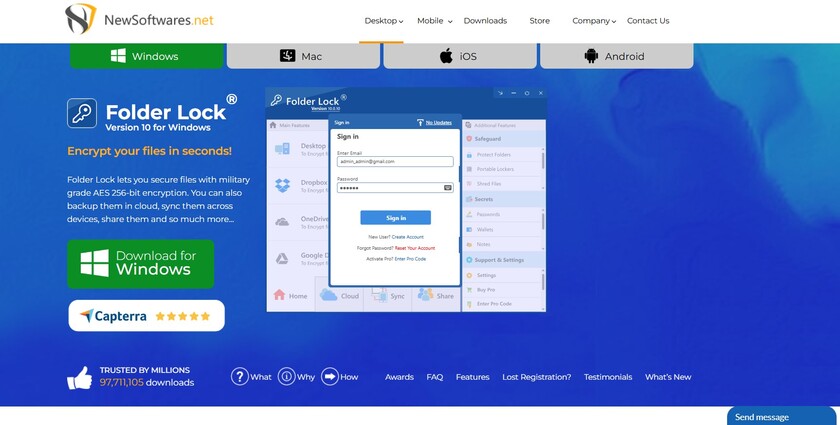Screen dimensions: 840x425
Task: Expand the Support & Settings section
Action: point(504,260)
